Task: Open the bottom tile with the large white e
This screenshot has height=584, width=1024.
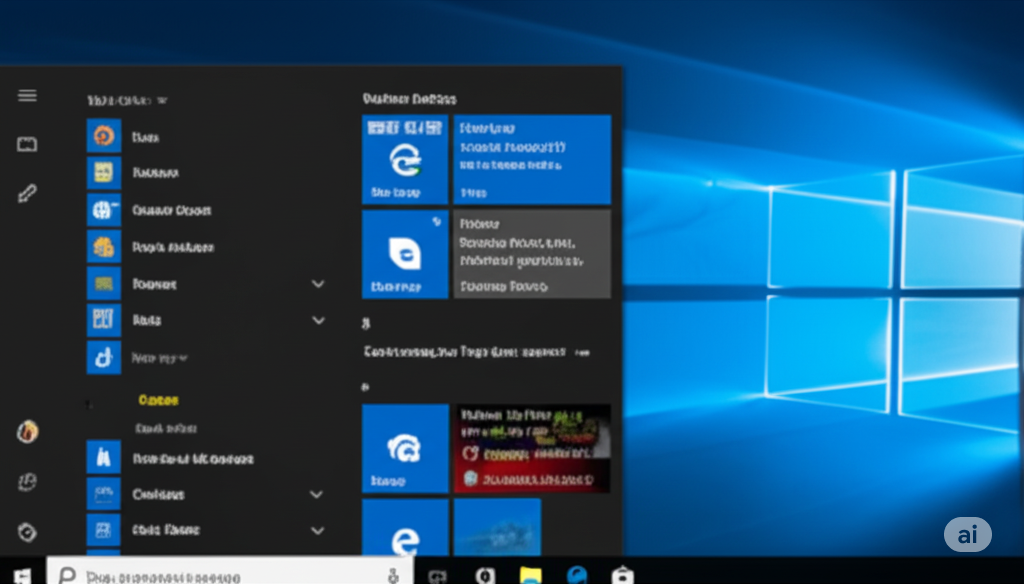Action: 405,527
